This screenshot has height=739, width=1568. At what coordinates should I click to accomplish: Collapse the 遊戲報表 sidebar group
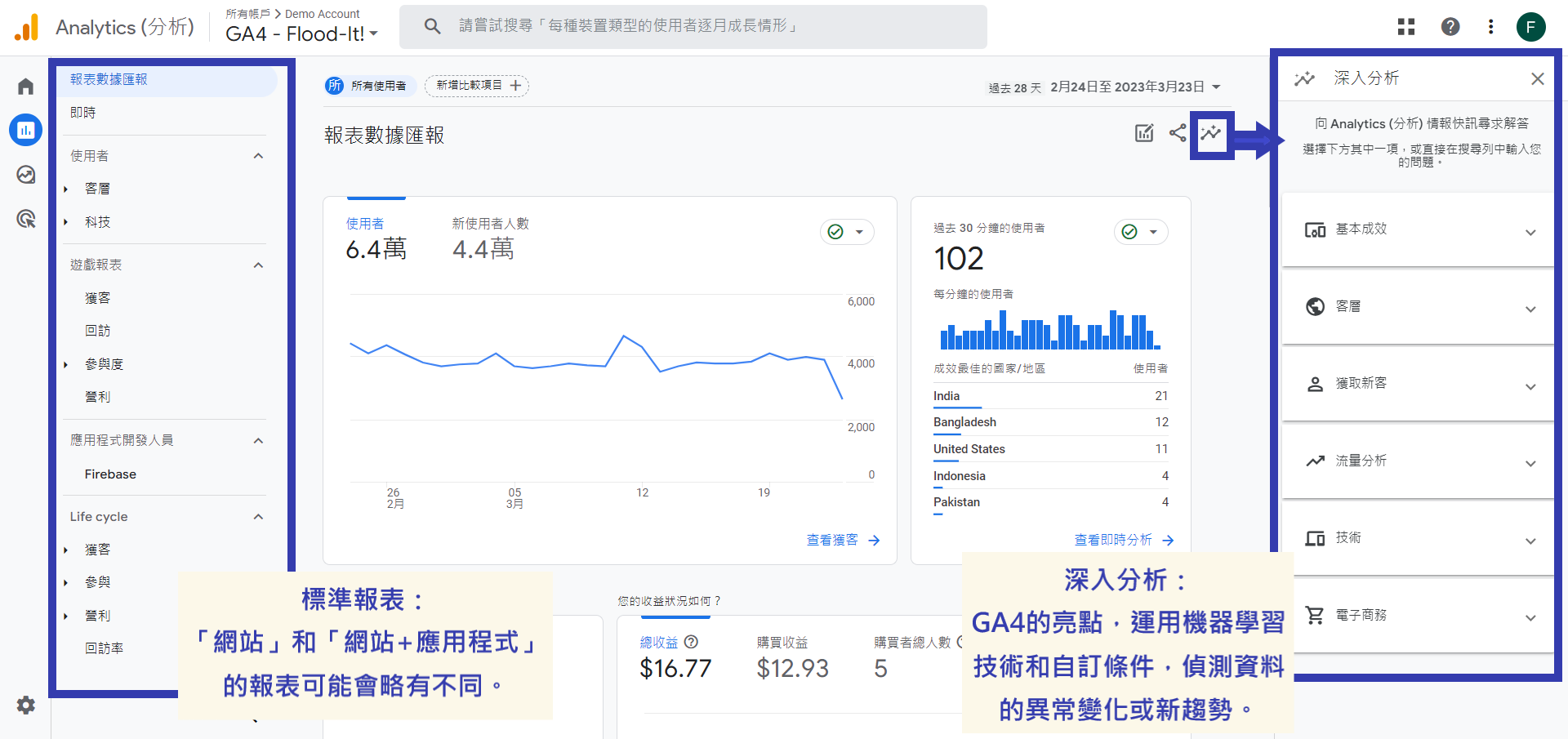click(x=258, y=265)
